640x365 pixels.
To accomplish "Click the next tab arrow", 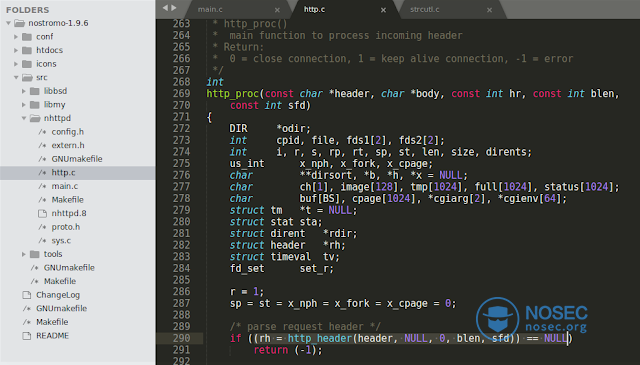I will [174, 8].
